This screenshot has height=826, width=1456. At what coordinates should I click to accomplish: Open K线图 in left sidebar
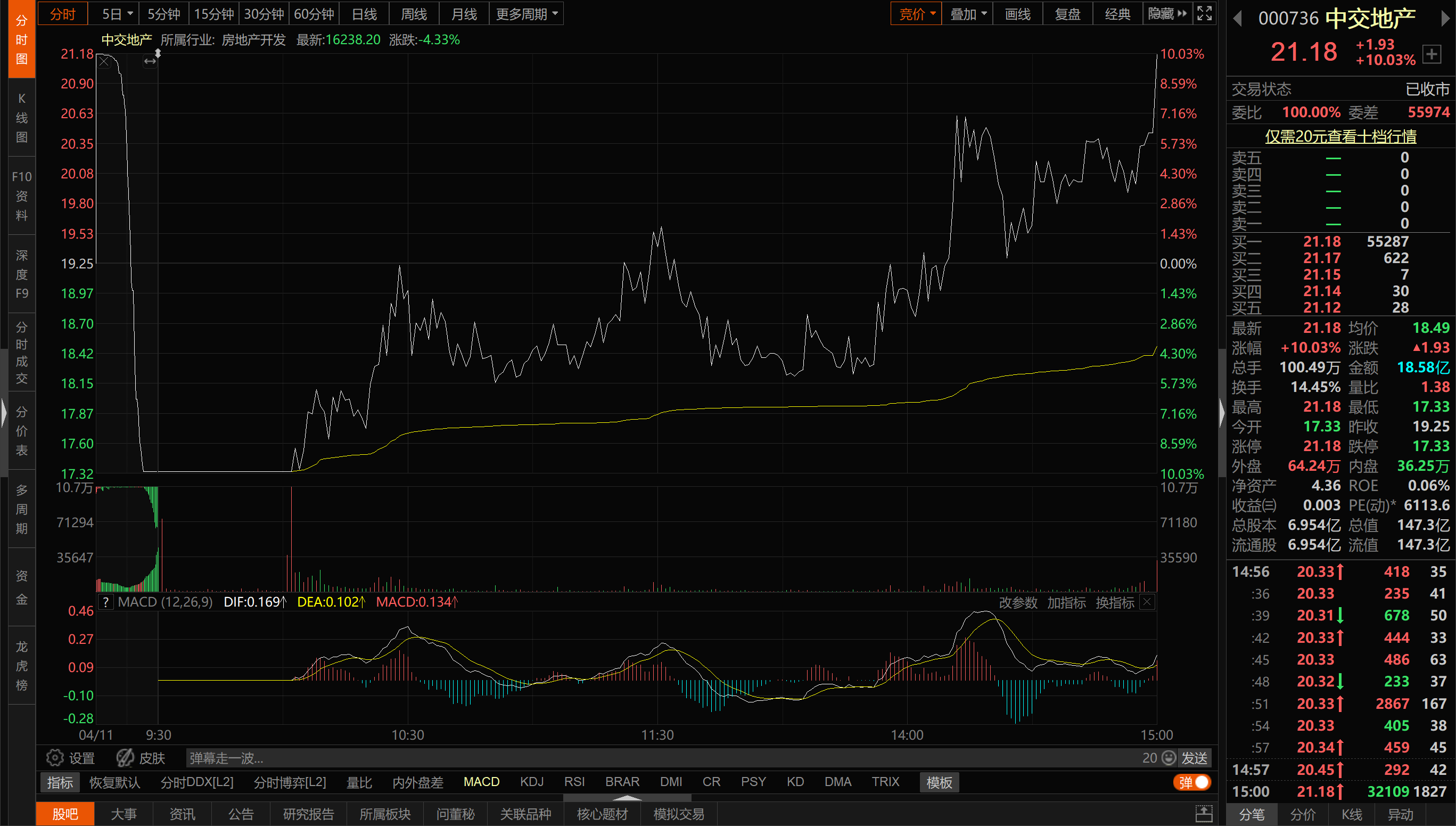click(21, 118)
